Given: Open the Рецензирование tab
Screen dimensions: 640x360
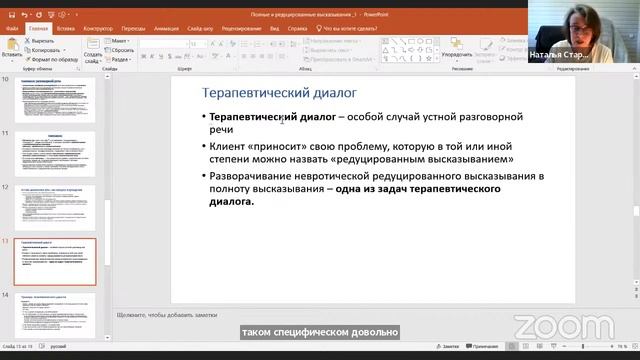Looking at the screenshot, I should coord(241,29).
